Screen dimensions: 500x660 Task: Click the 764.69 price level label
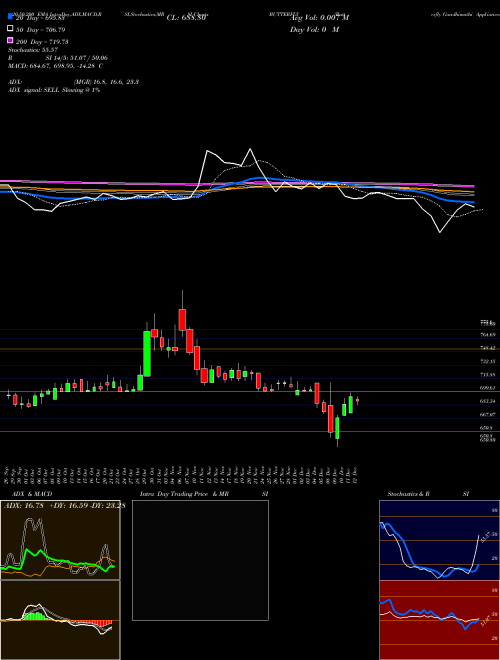(x=489, y=335)
